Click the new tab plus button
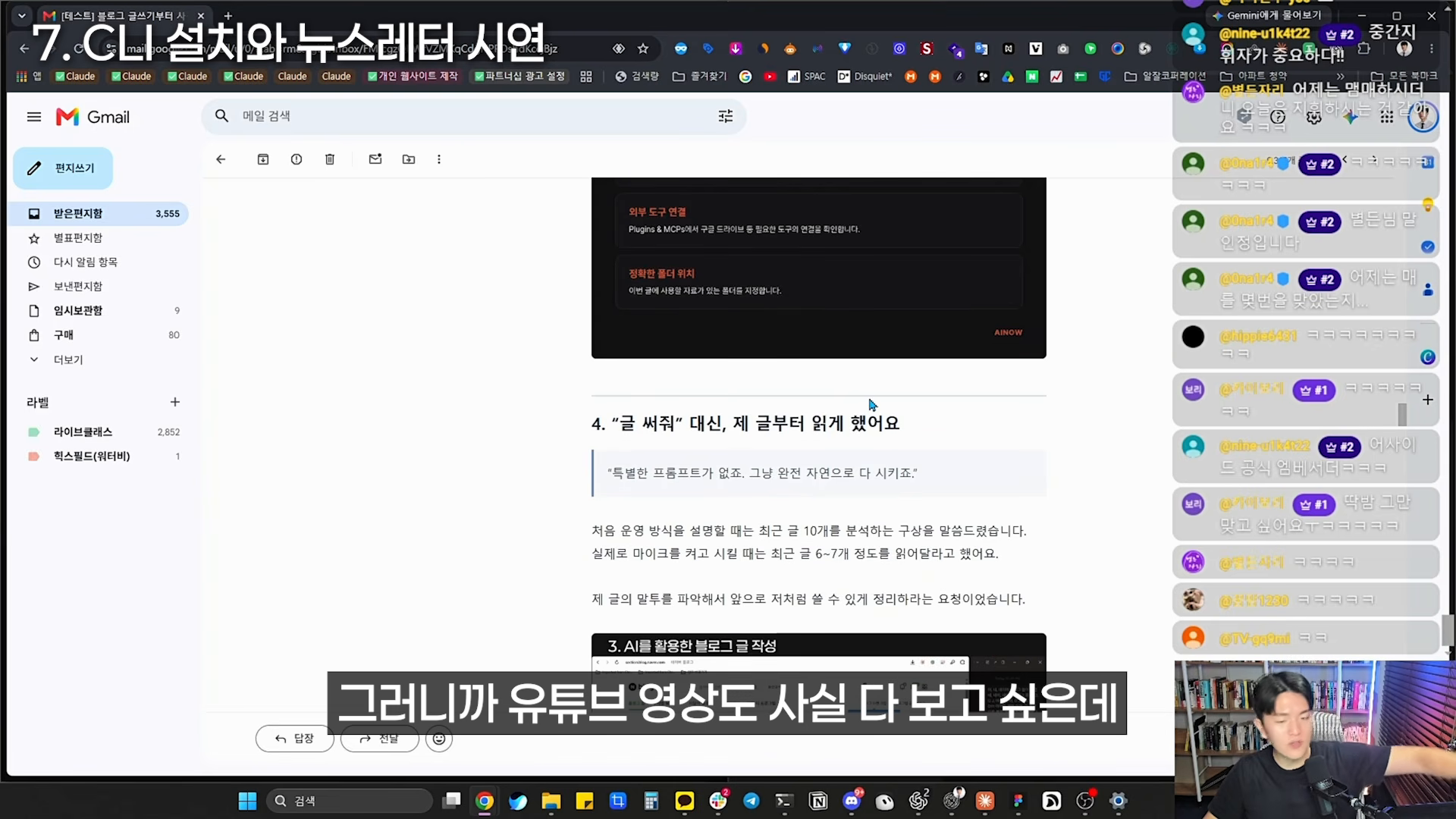1456x819 pixels. [x=227, y=15]
